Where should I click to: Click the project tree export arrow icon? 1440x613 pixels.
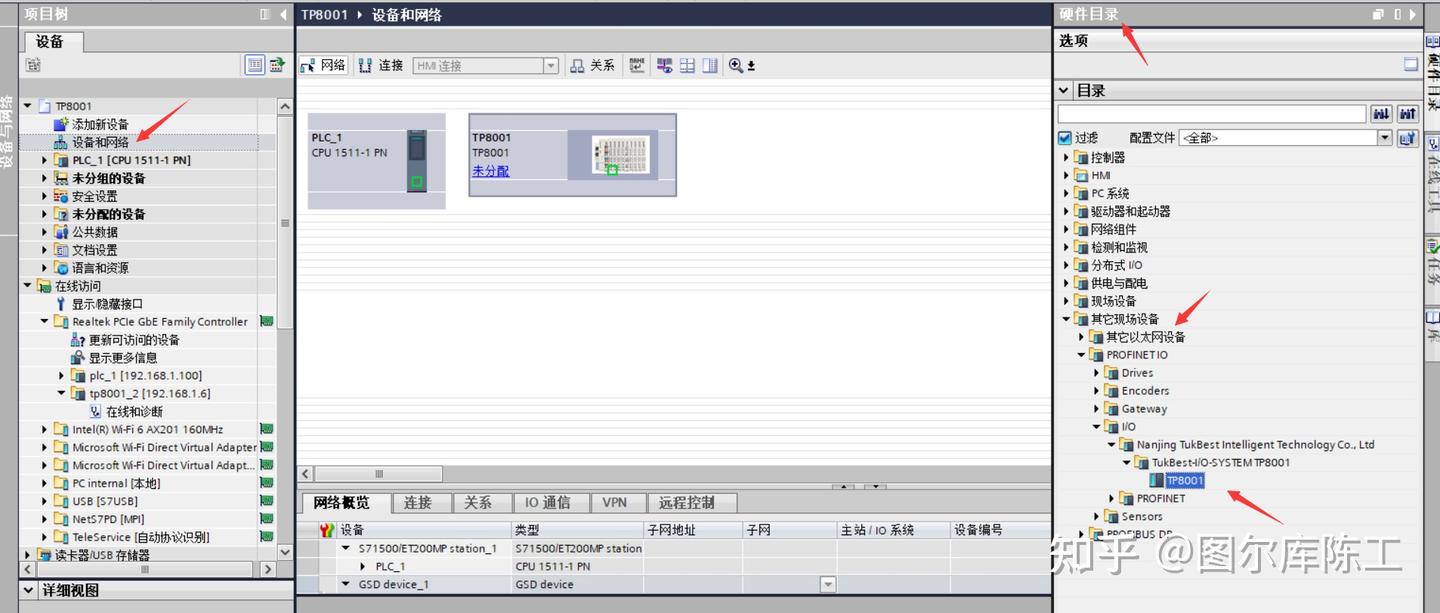pyautogui.click(x=277, y=65)
